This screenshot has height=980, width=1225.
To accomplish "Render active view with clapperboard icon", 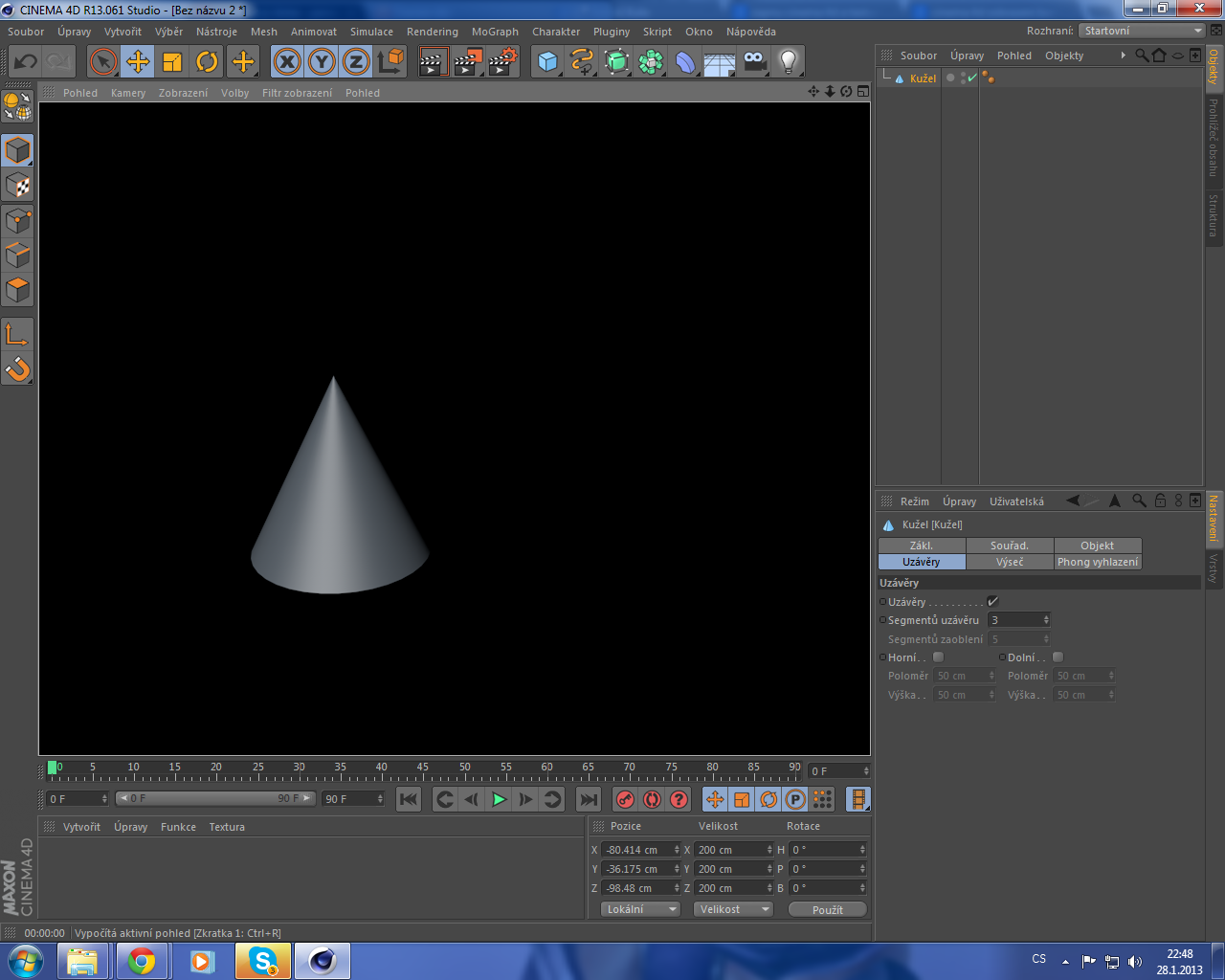I will pyautogui.click(x=433, y=62).
